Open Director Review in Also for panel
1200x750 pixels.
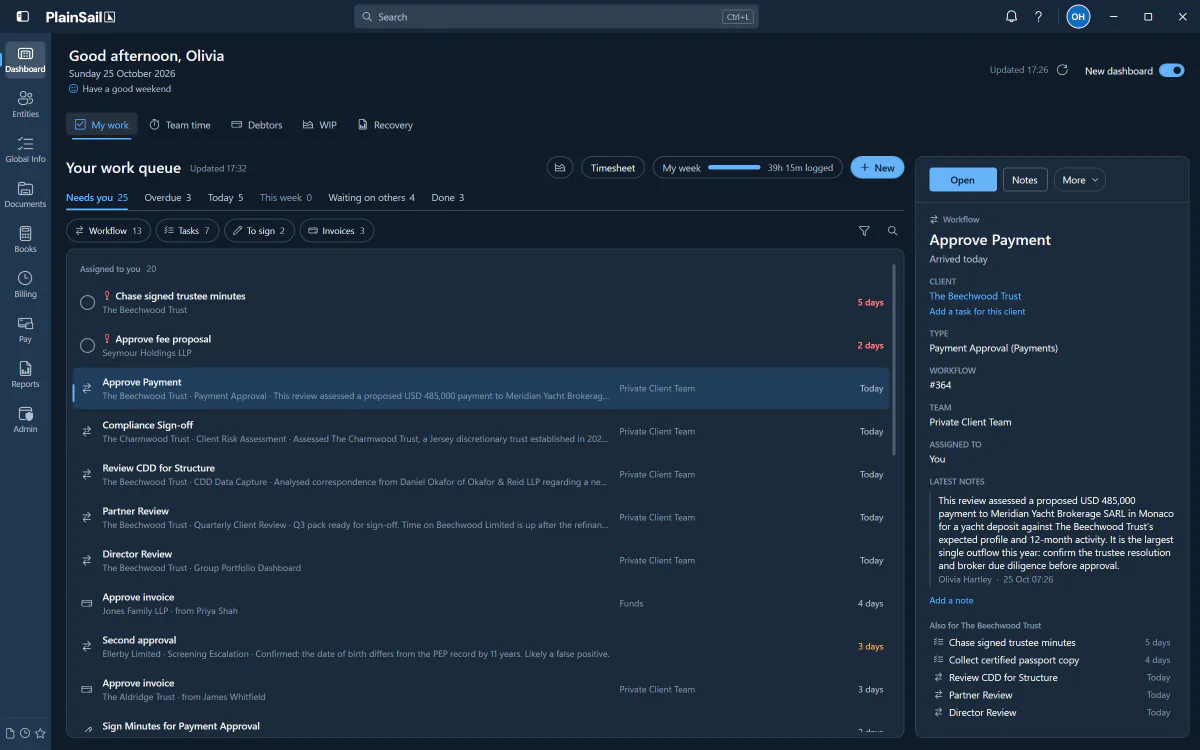point(1050,713)
